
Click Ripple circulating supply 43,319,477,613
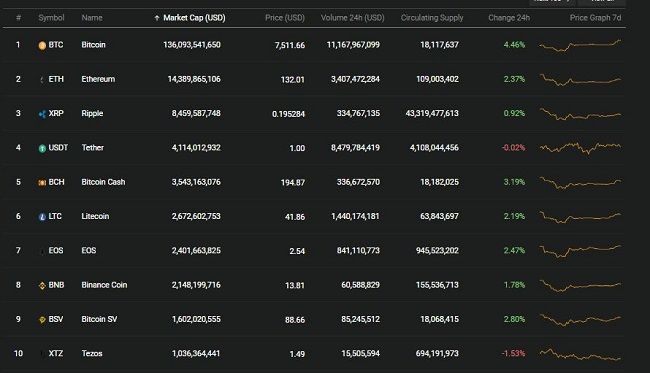pos(432,114)
